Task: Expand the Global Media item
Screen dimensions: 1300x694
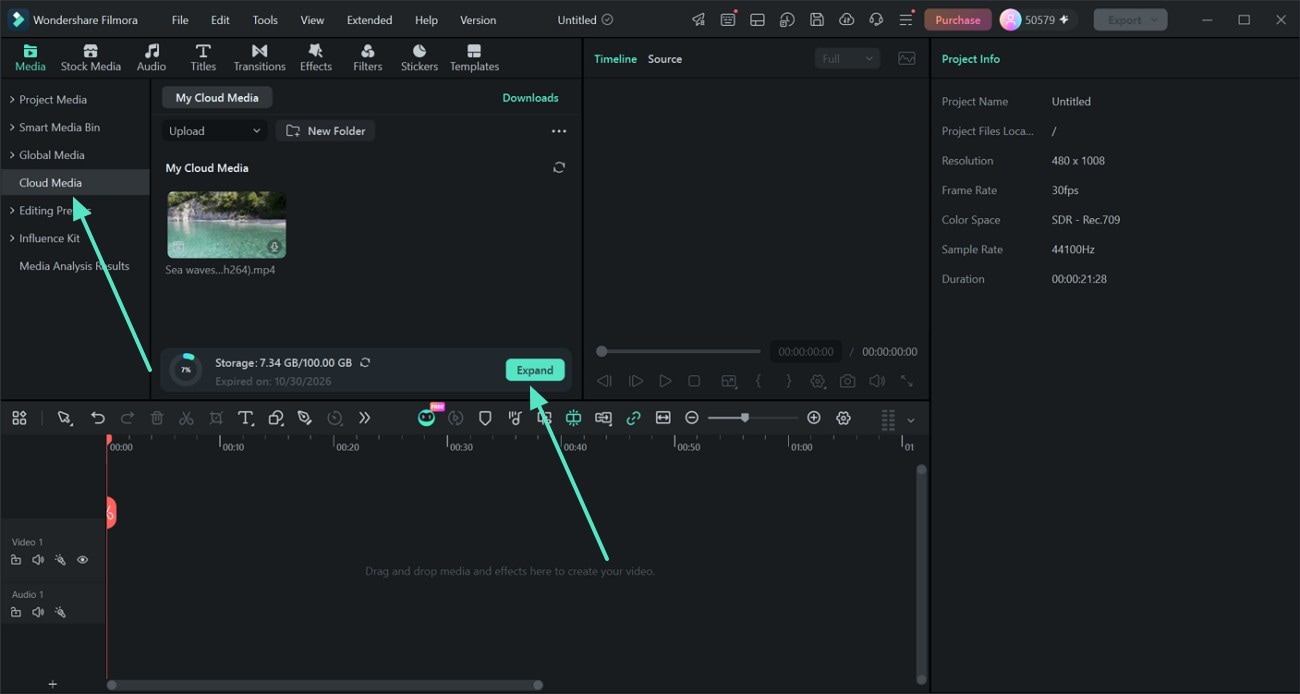Action: pos(12,155)
